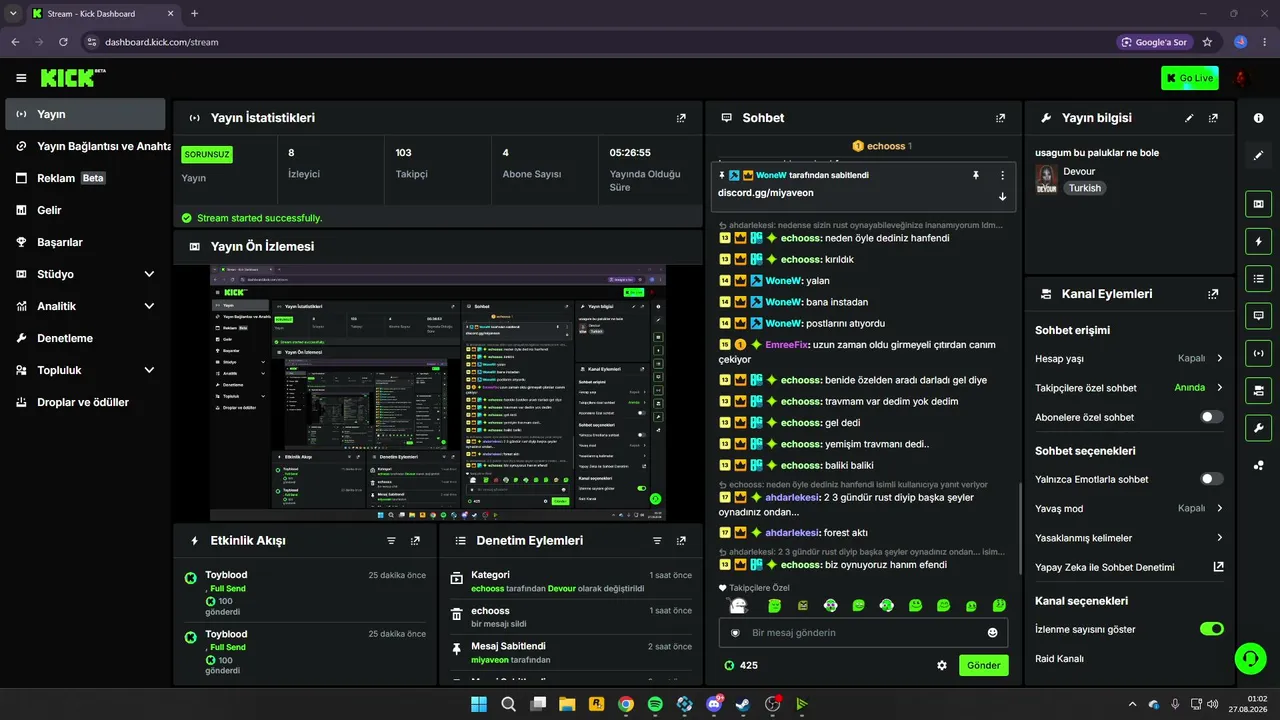This screenshot has width=1280, height=720.
Task: Unpin the pinned discord message
Action: 976,175
